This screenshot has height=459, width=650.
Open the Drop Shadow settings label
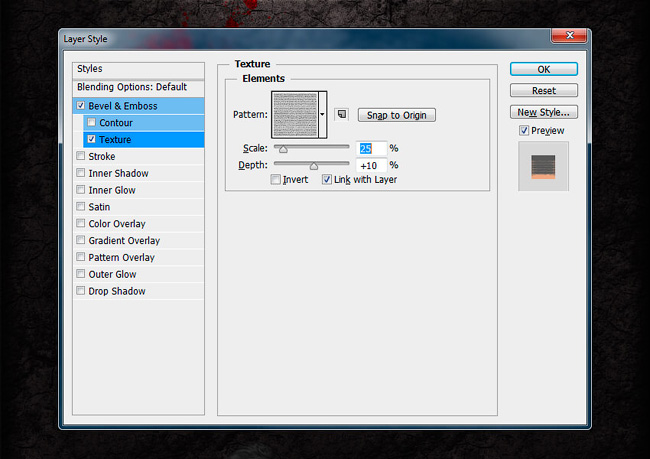(x=117, y=291)
